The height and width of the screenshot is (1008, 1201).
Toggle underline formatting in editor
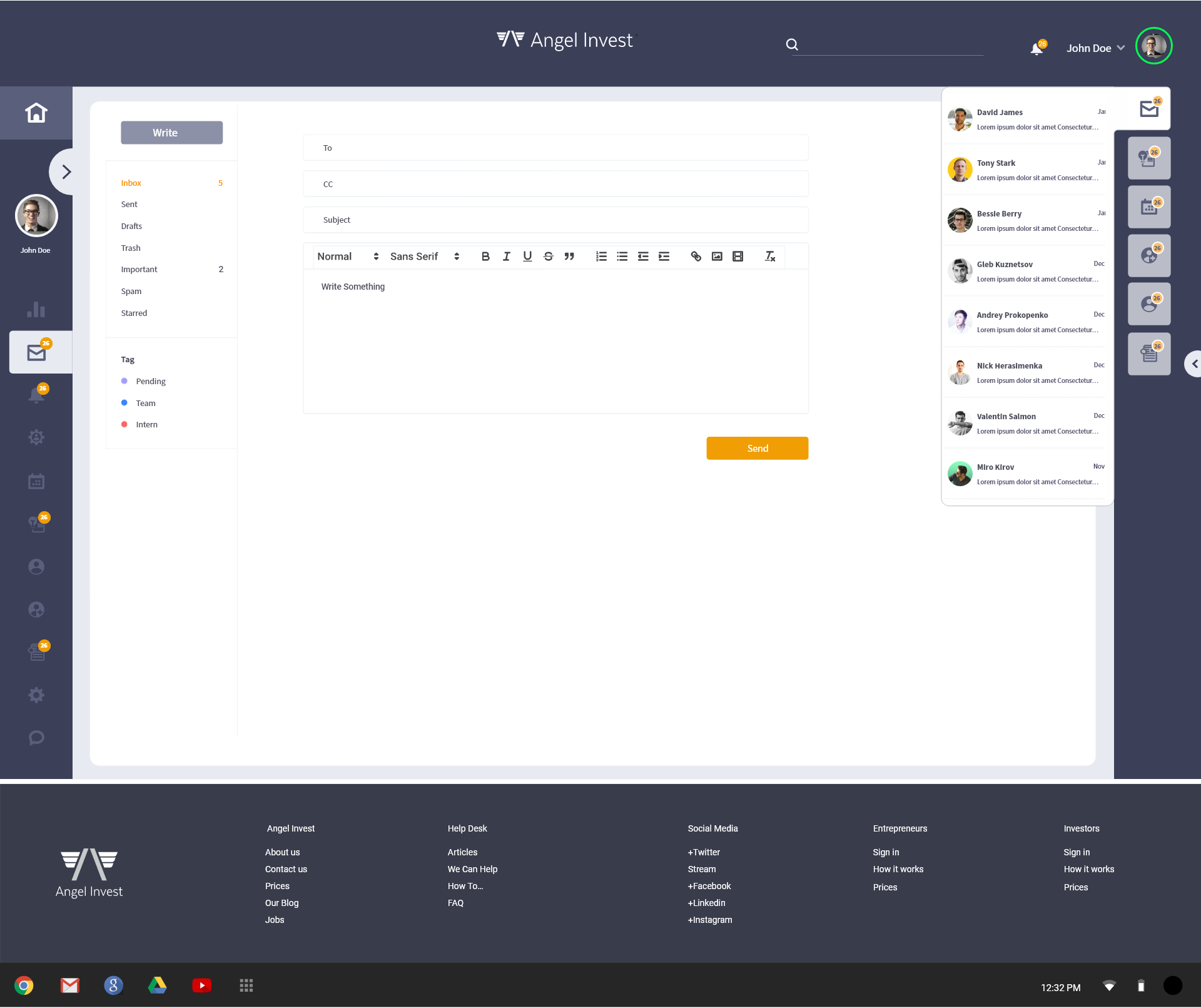[x=527, y=257]
